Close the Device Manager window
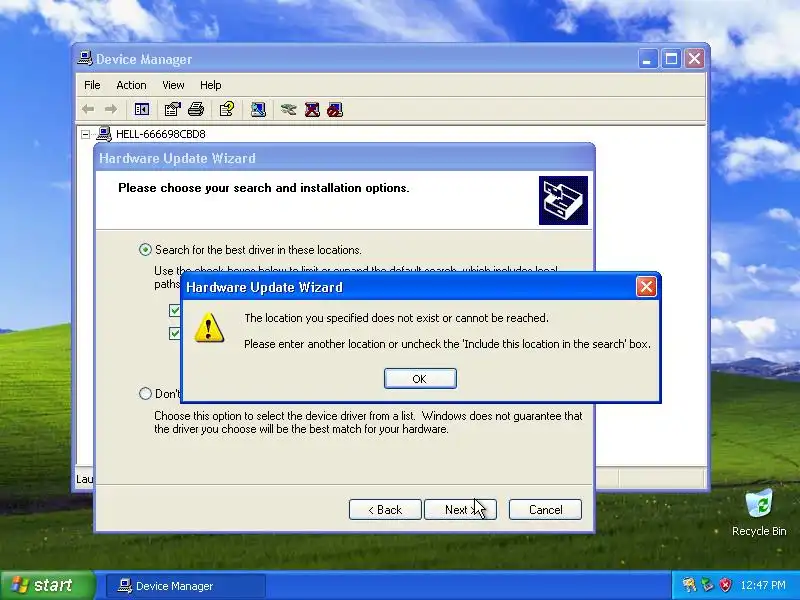The width and height of the screenshot is (800, 600). point(694,59)
